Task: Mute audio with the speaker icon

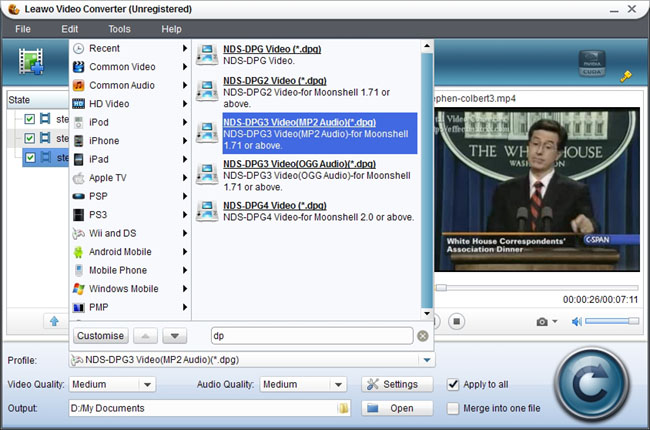Action: 577,321
